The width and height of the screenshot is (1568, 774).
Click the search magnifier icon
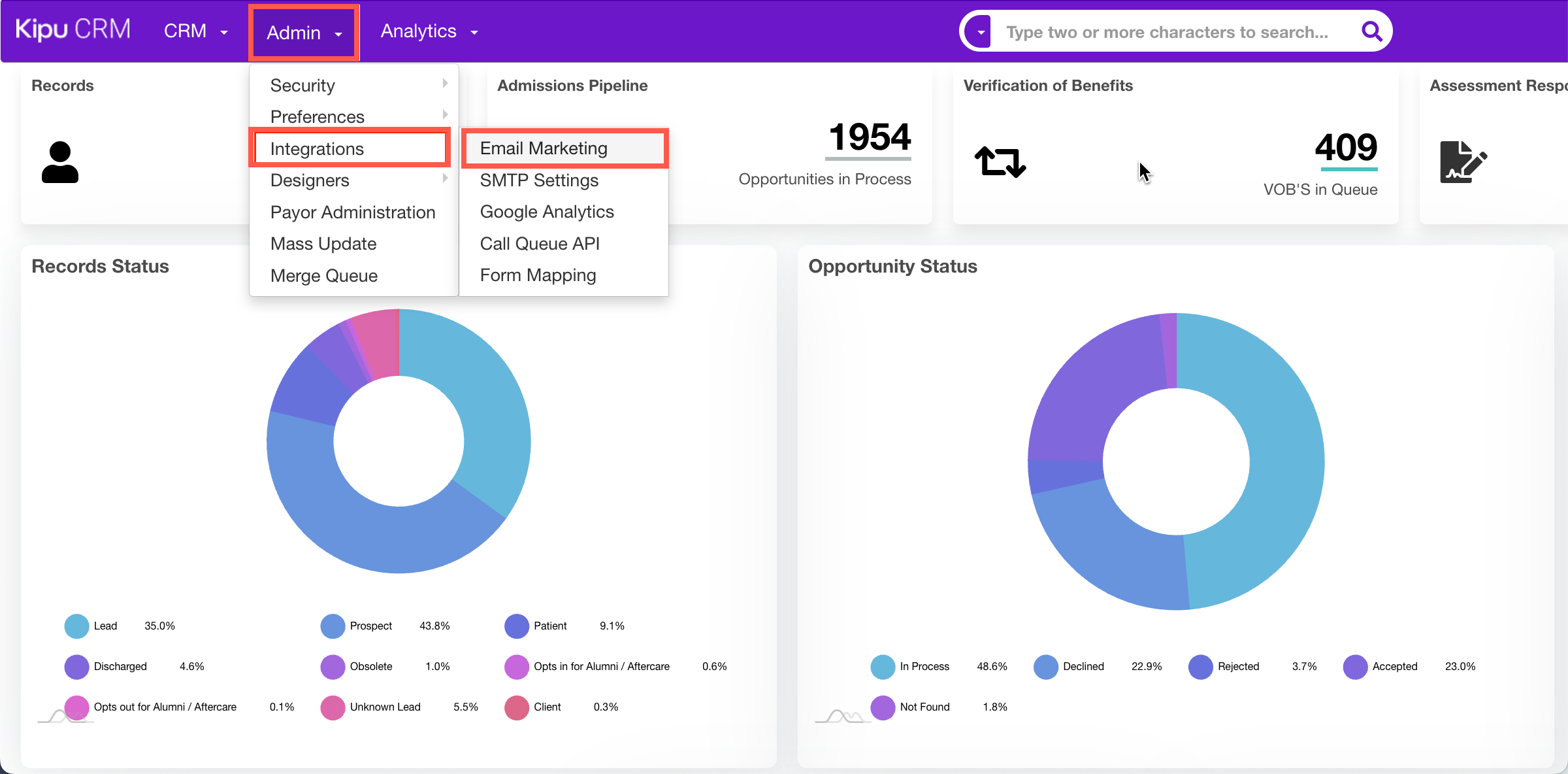[x=1371, y=31]
